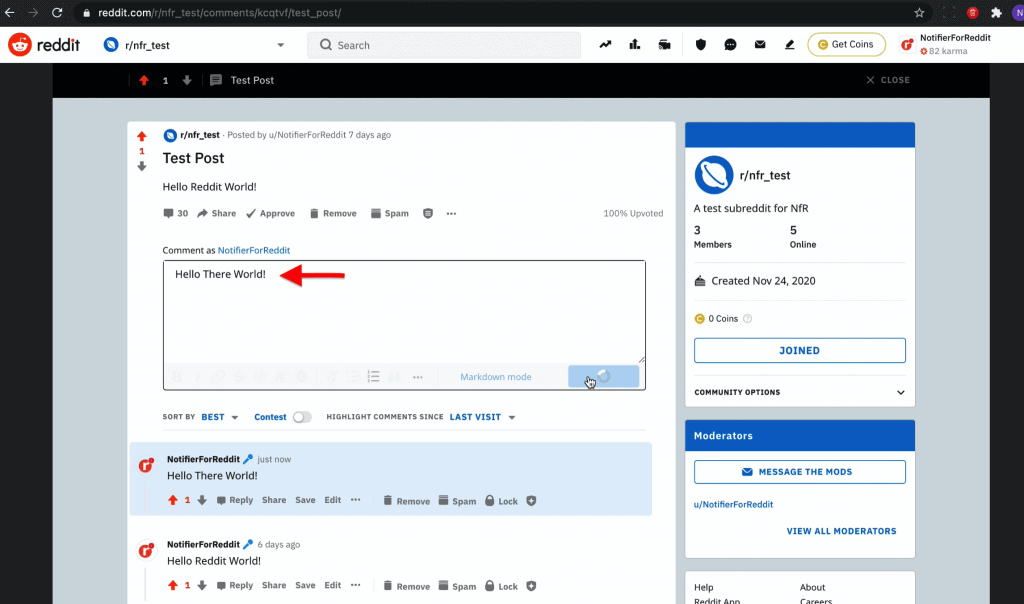Open the post's three-dot more options
The height and width of the screenshot is (604, 1024).
coord(451,214)
